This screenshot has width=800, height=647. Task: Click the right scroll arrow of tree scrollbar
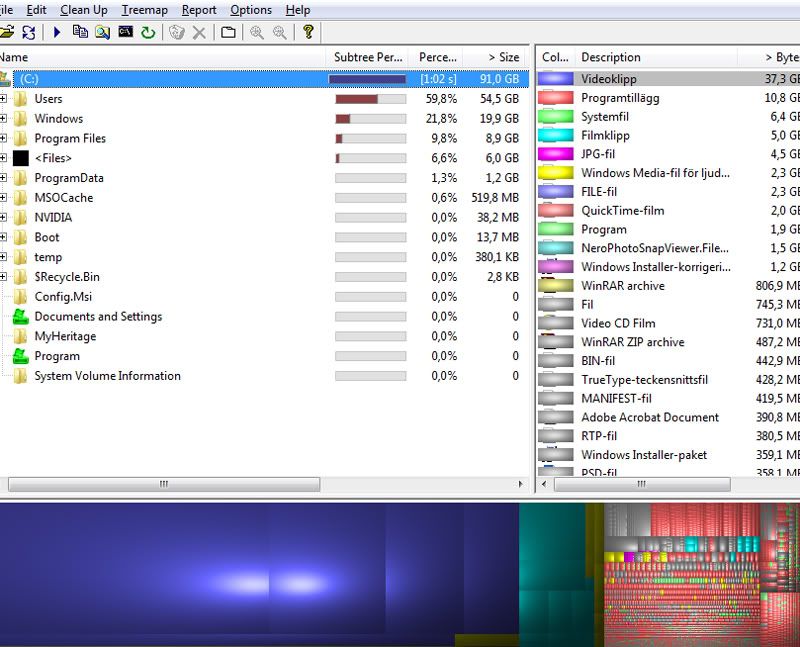520,484
